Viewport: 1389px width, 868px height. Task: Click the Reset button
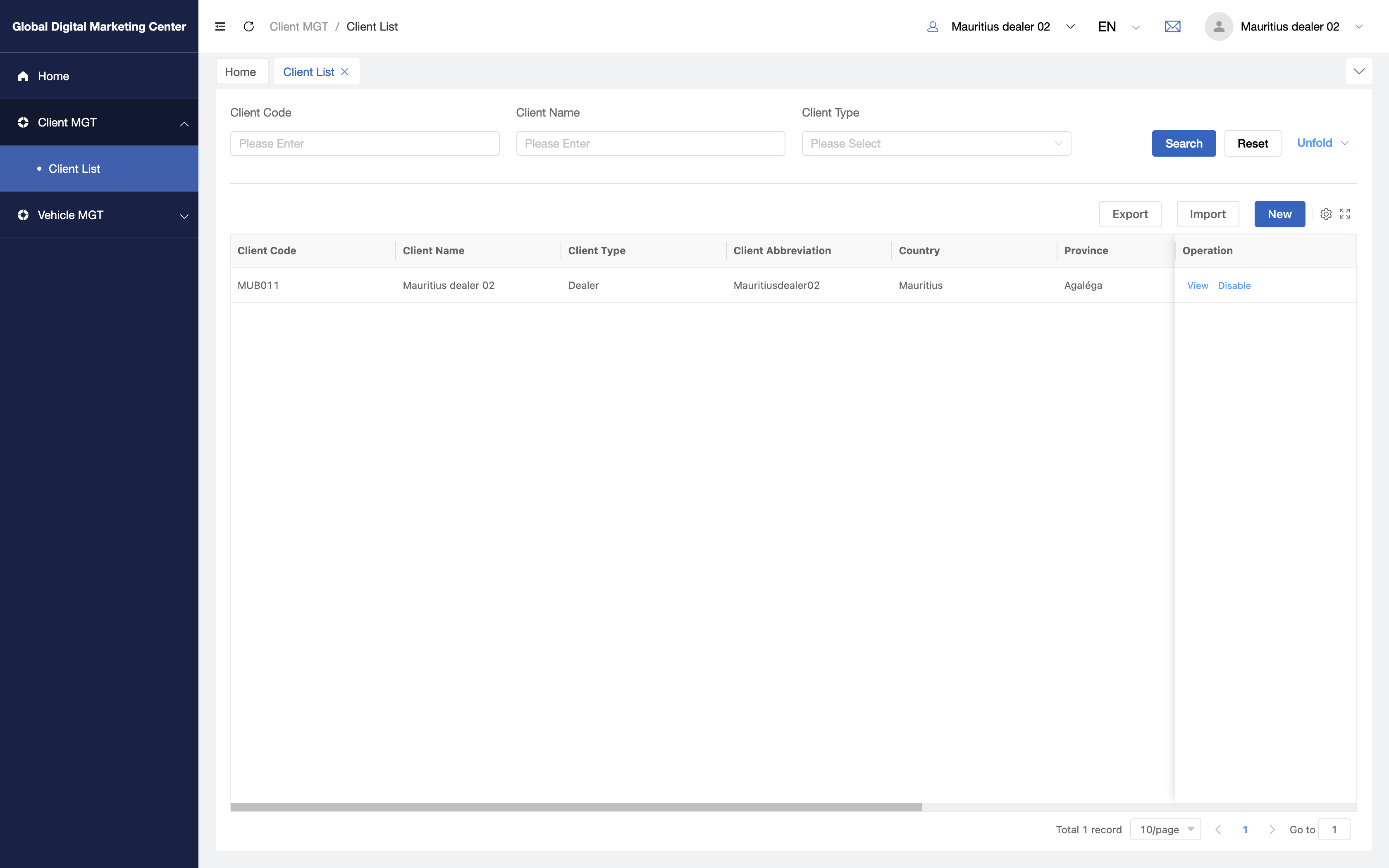pyautogui.click(x=1253, y=143)
